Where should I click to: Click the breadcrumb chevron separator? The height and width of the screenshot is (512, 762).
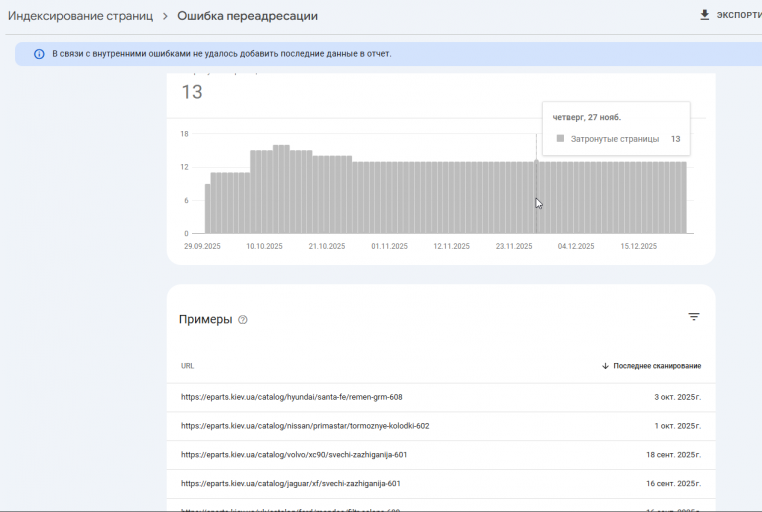click(165, 16)
